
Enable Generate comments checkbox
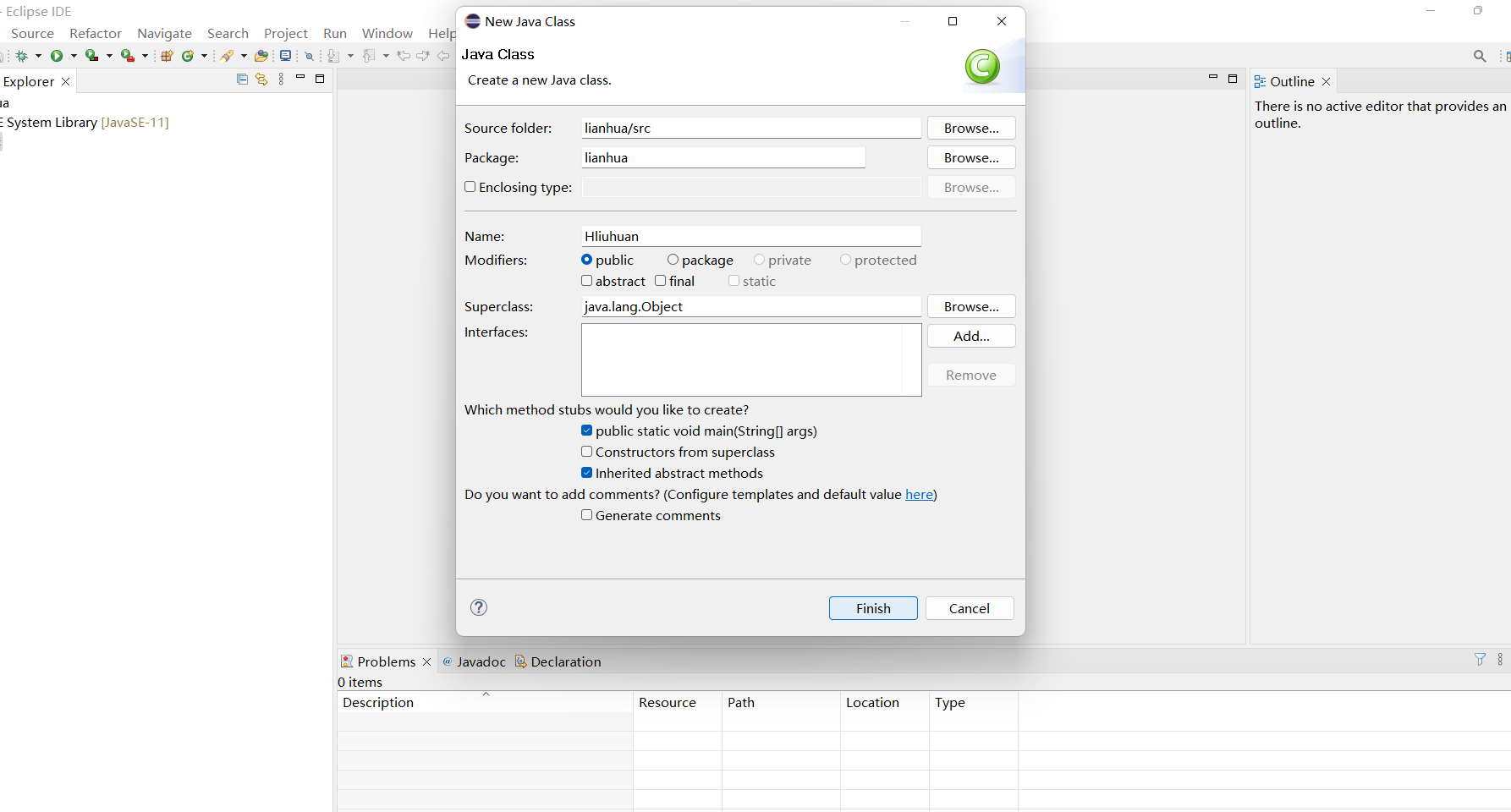coord(586,515)
